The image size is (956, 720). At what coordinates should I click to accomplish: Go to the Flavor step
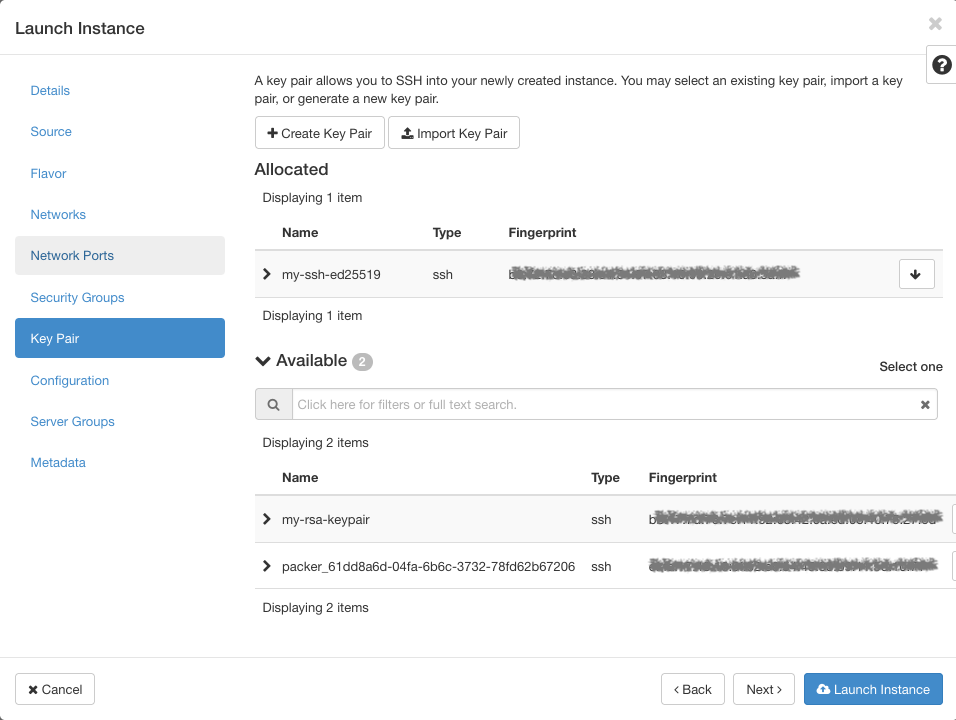point(48,173)
